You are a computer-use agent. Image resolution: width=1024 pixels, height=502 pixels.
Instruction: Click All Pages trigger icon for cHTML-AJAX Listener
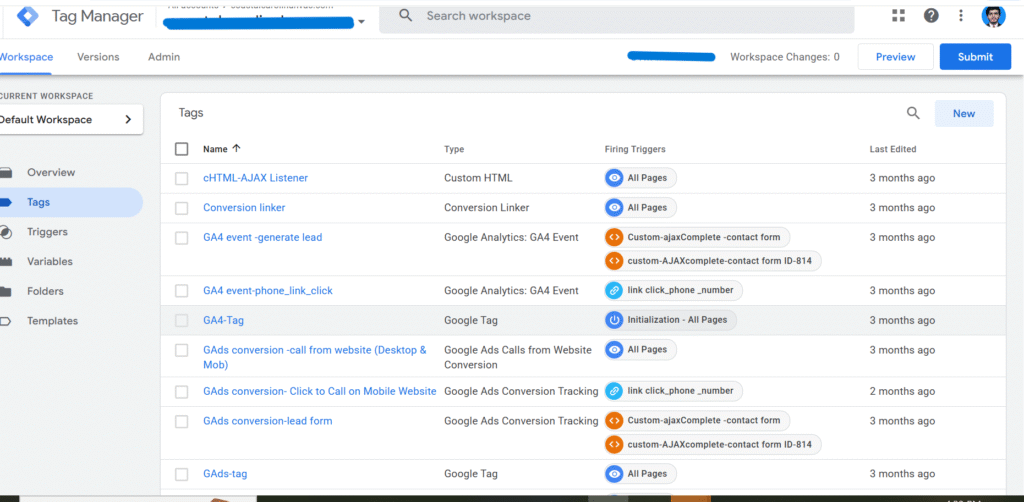point(614,178)
